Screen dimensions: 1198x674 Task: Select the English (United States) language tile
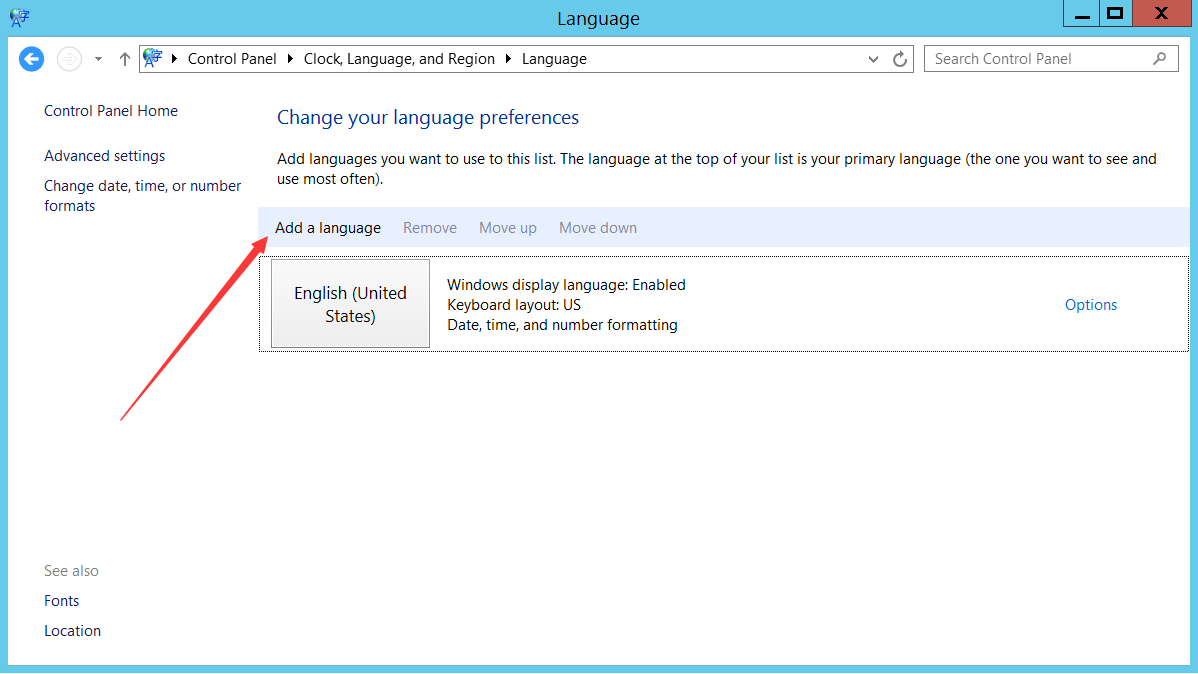[350, 304]
